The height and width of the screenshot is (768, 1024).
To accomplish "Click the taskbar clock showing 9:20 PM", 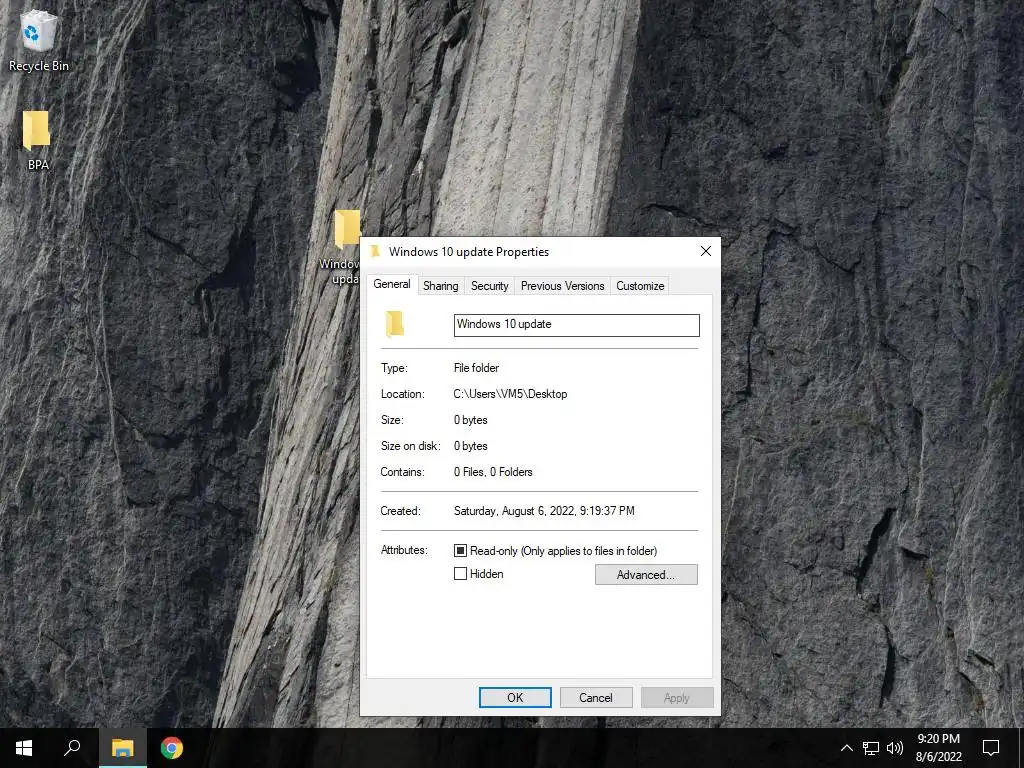I will pos(938,748).
